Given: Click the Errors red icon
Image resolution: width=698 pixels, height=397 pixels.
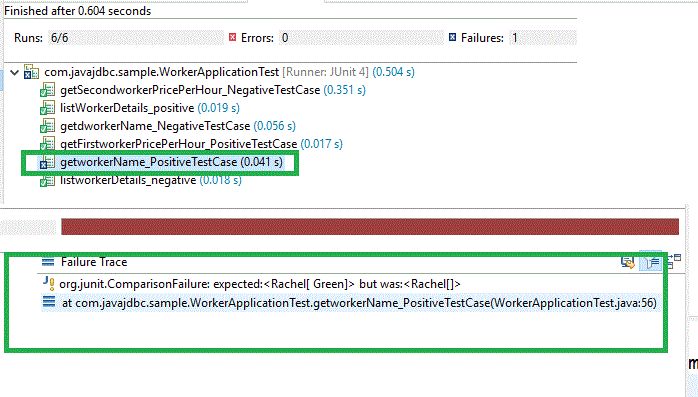Looking at the screenshot, I should click(232, 37).
